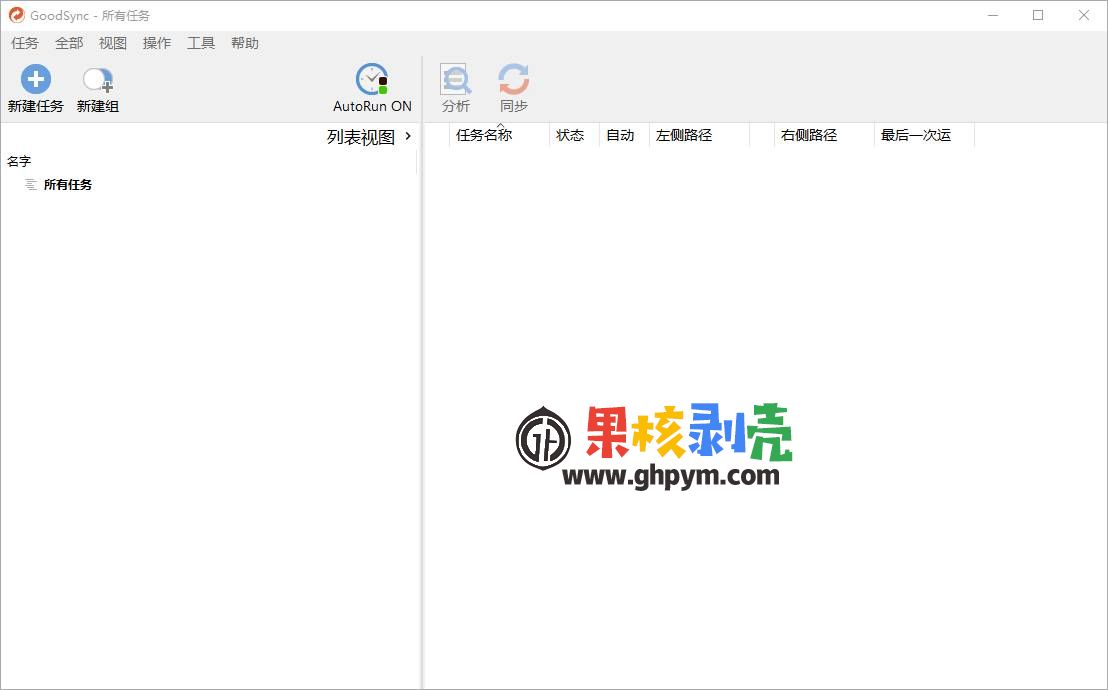The height and width of the screenshot is (690, 1108).
Task: Open the 视图 menu
Action: pos(112,43)
